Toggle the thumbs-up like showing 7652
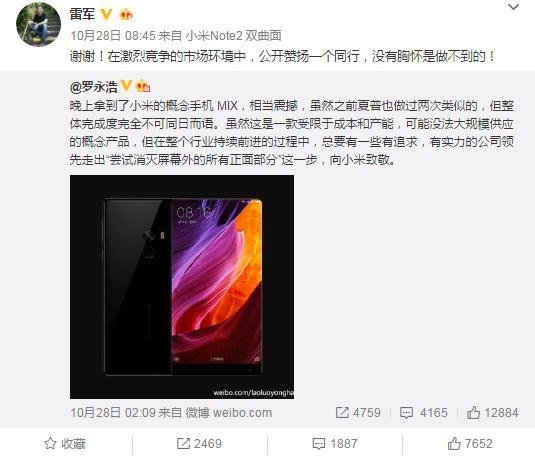Image resolution: width=535 pixels, height=460 pixels. [x=470, y=444]
